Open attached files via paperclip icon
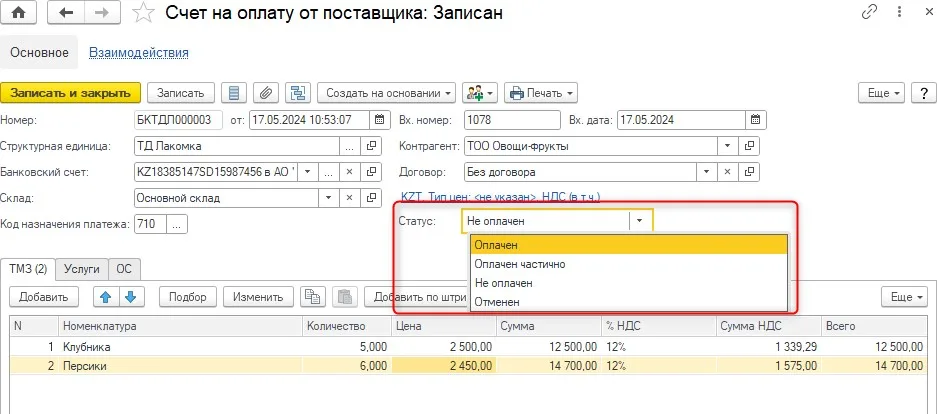 click(266, 93)
